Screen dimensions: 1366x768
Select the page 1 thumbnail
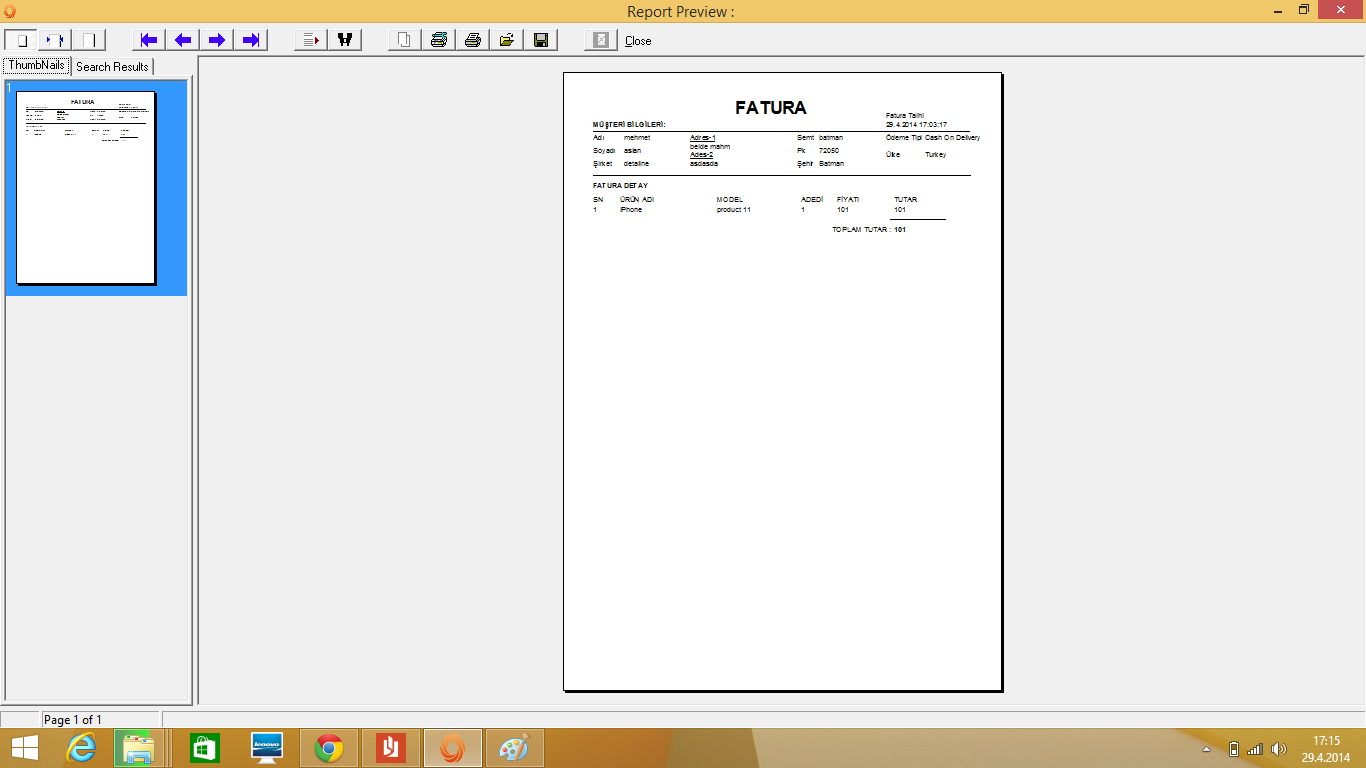click(x=86, y=188)
